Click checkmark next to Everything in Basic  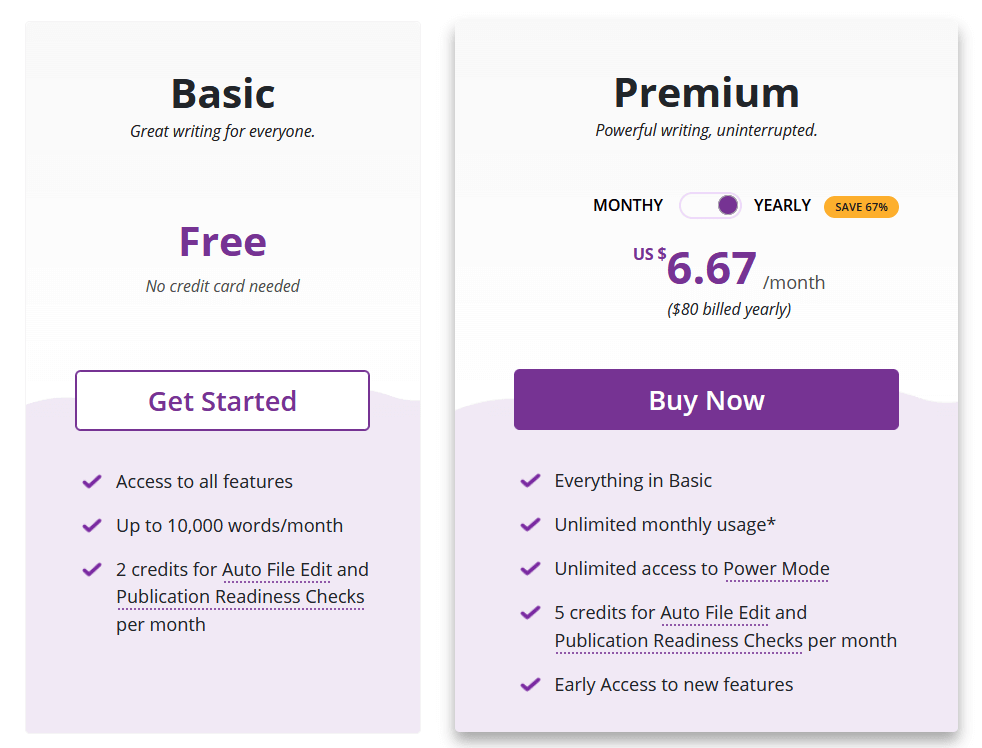pos(530,481)
